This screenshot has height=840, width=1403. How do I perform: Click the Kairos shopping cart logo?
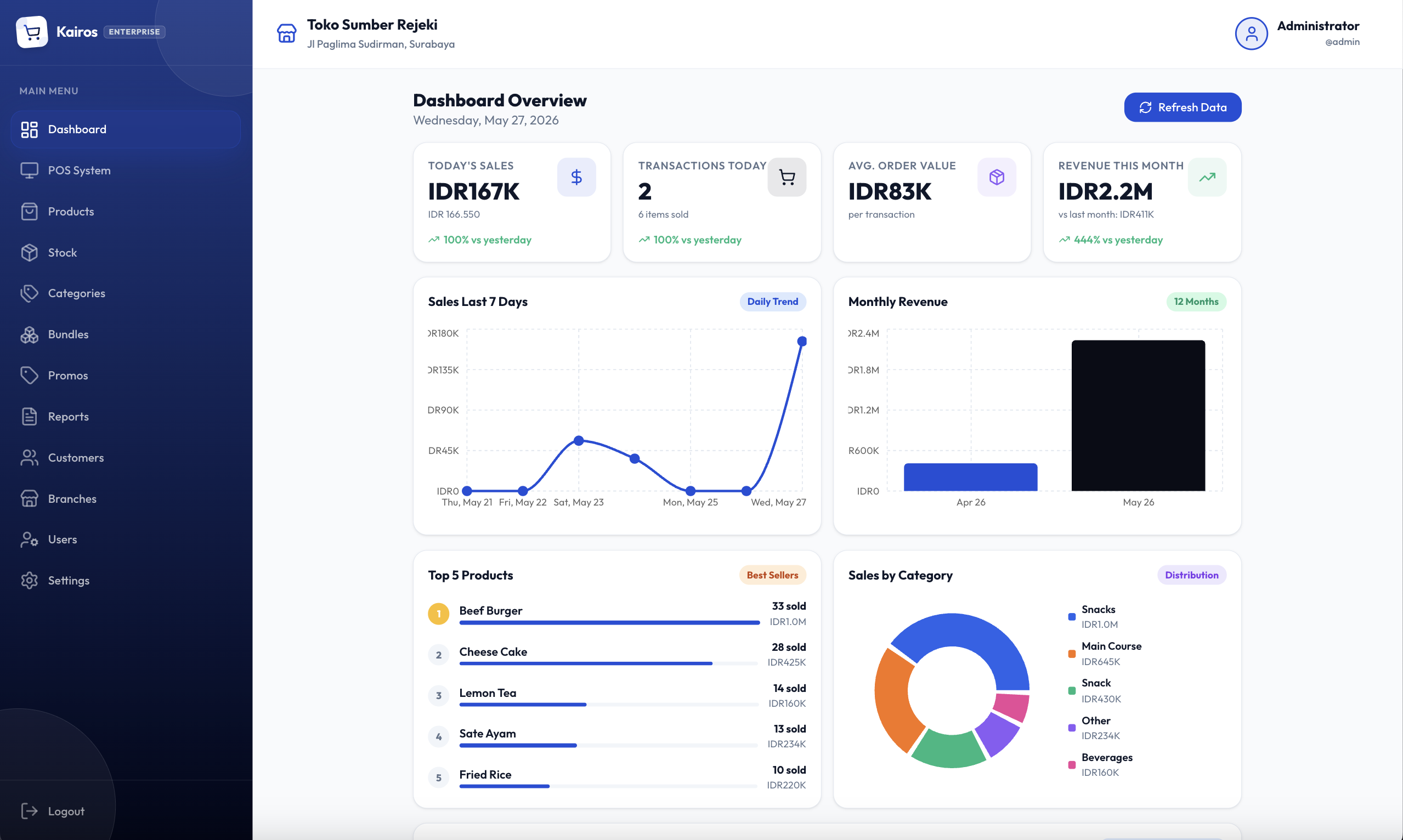[32, 32]
